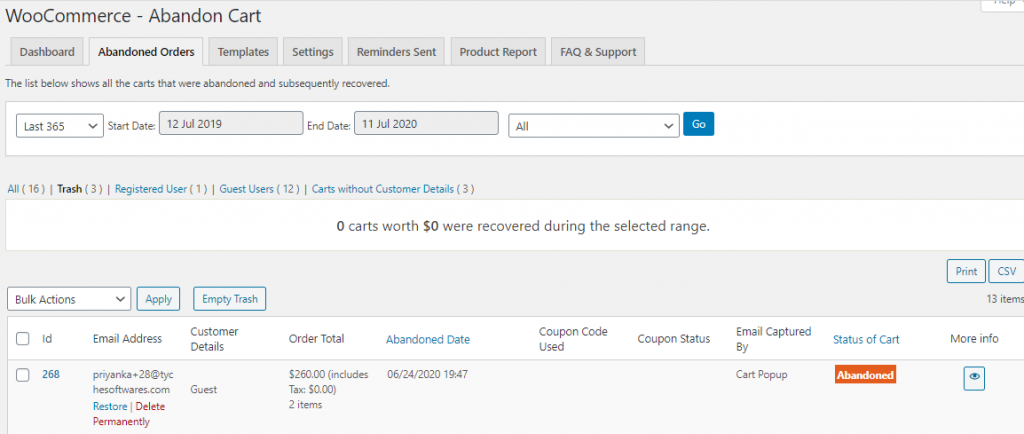This screenshot has width=1024, height=434.
Task: Click the Cart Popup cell
Action: click(761, 375)
